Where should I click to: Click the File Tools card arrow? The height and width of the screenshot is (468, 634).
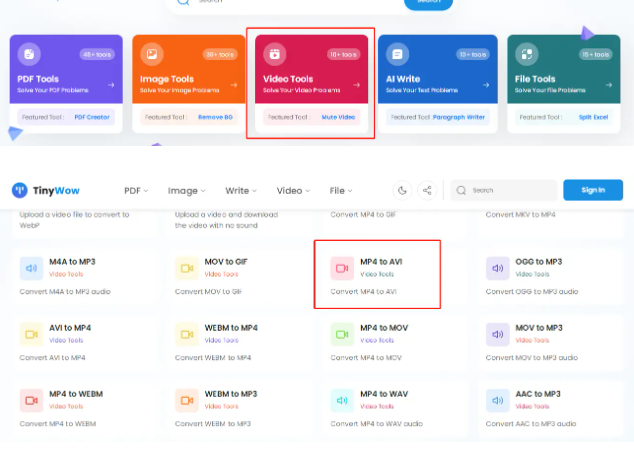click(x=609, y=85)
